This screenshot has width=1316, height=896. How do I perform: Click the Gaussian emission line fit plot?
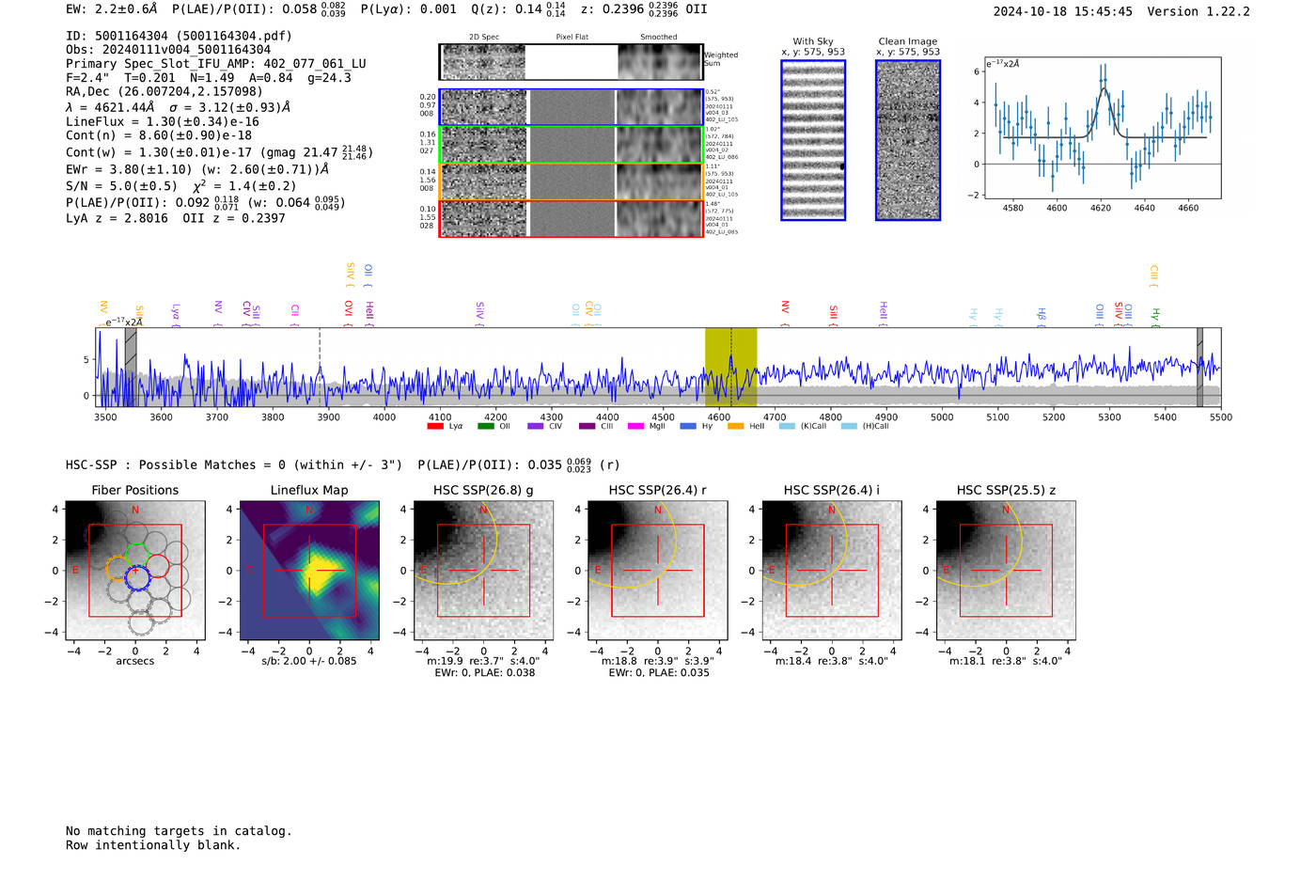coord(1102,128)
